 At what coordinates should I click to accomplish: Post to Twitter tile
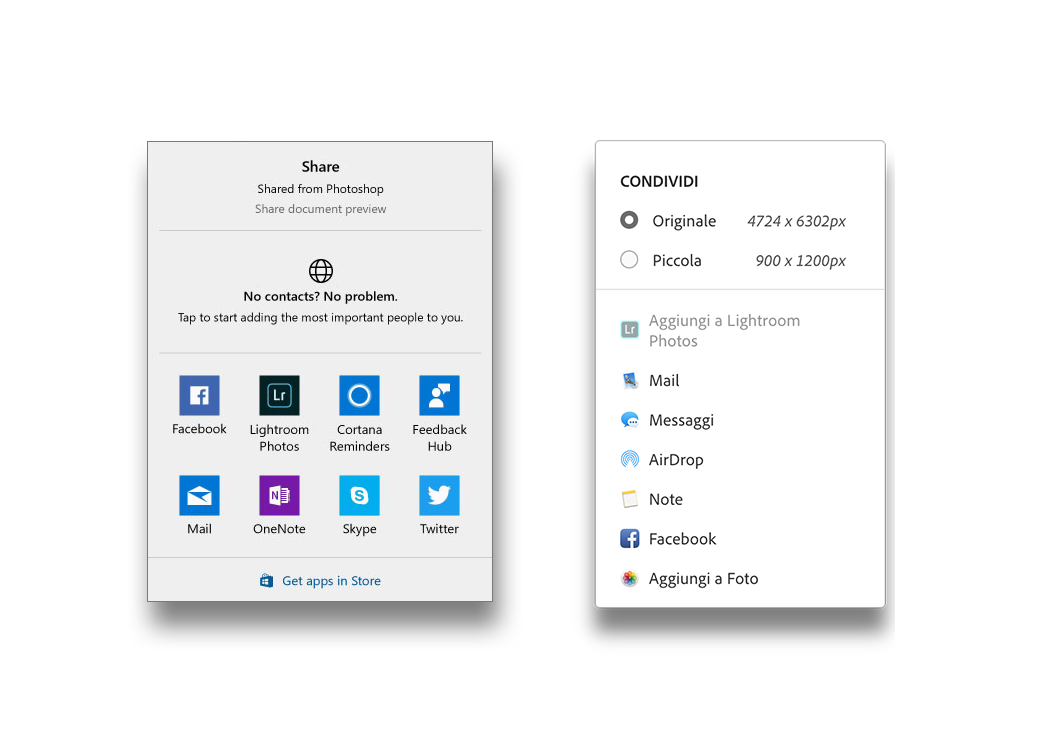tap(439, 495)
